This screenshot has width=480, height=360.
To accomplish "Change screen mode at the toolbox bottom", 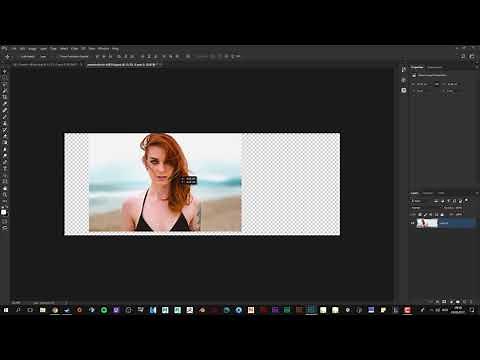I will point(5,228).
